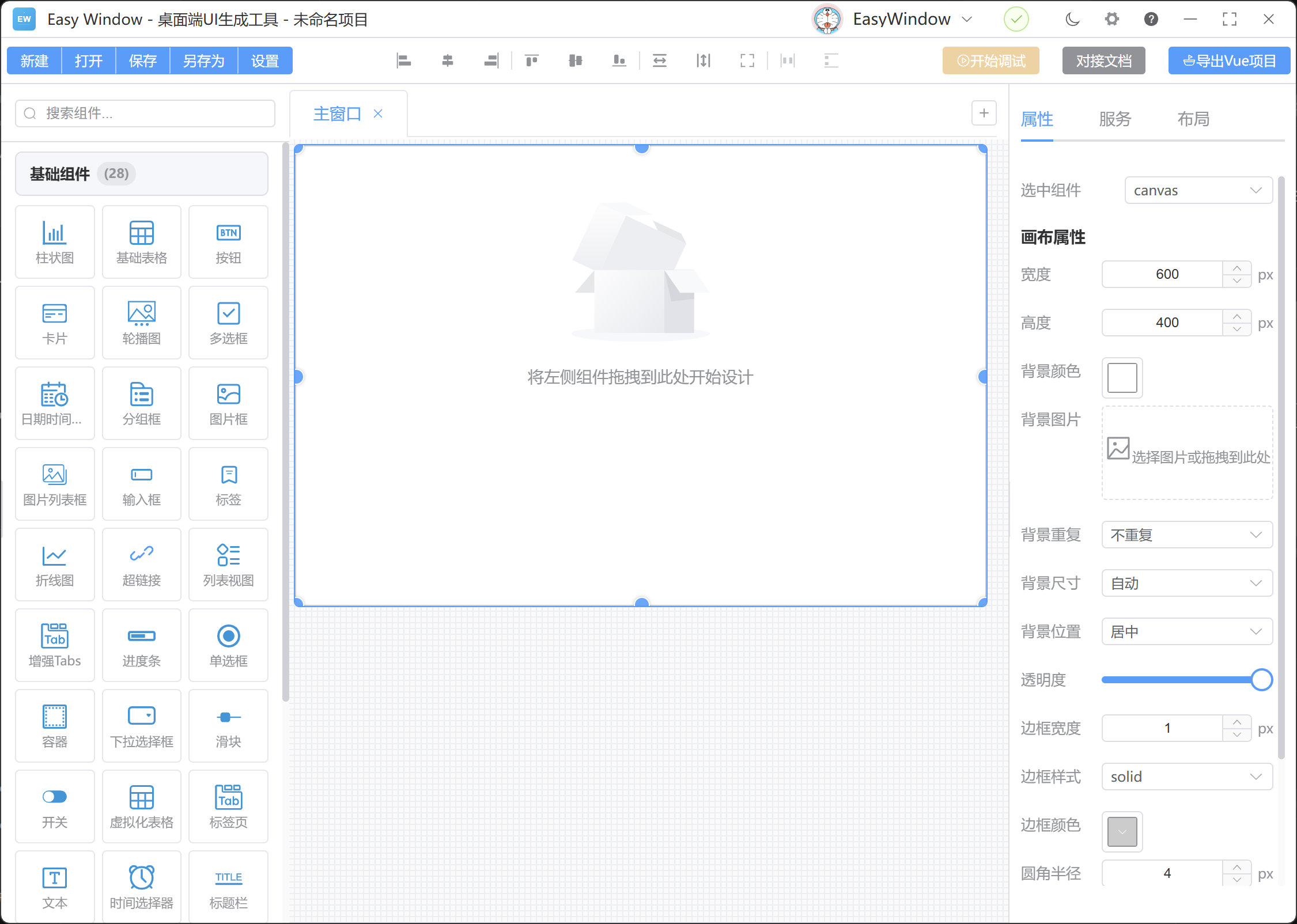
Task: Pick the 单选框 radio component
Action: click(x=228, y=645)
